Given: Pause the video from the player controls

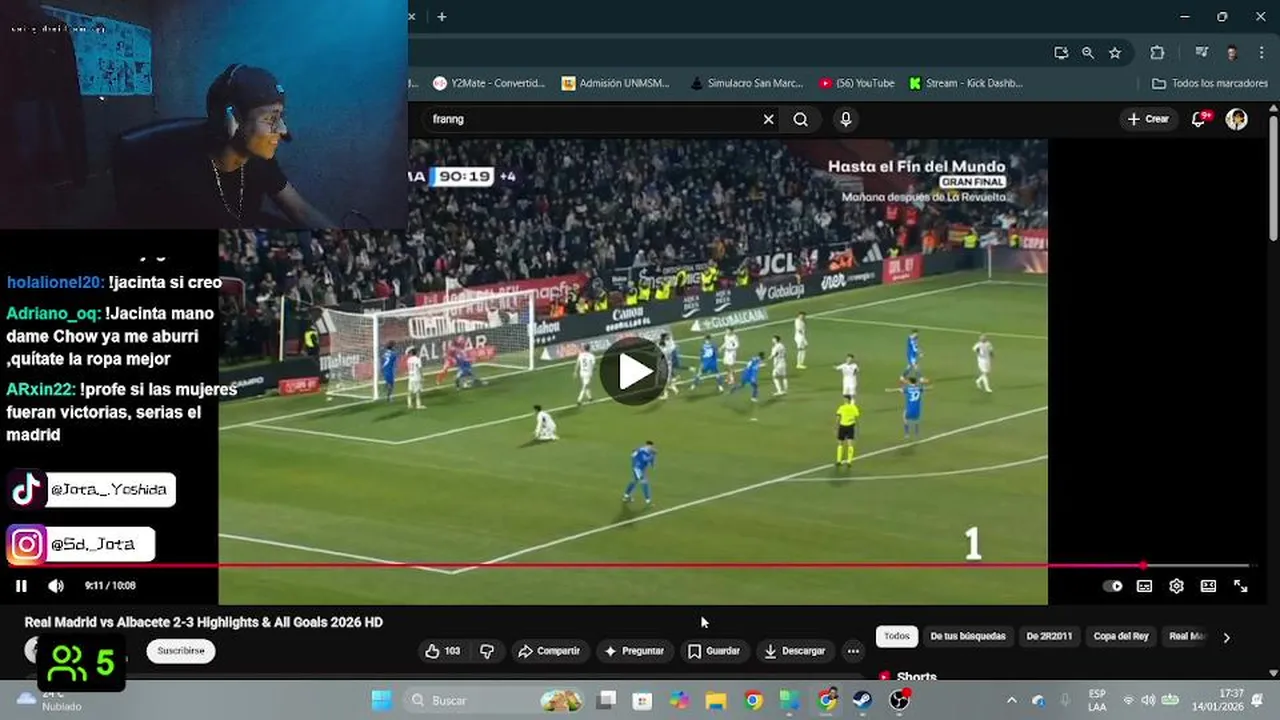Looking at the screenshot, I should pyautogui.click(x=21, y=586).
